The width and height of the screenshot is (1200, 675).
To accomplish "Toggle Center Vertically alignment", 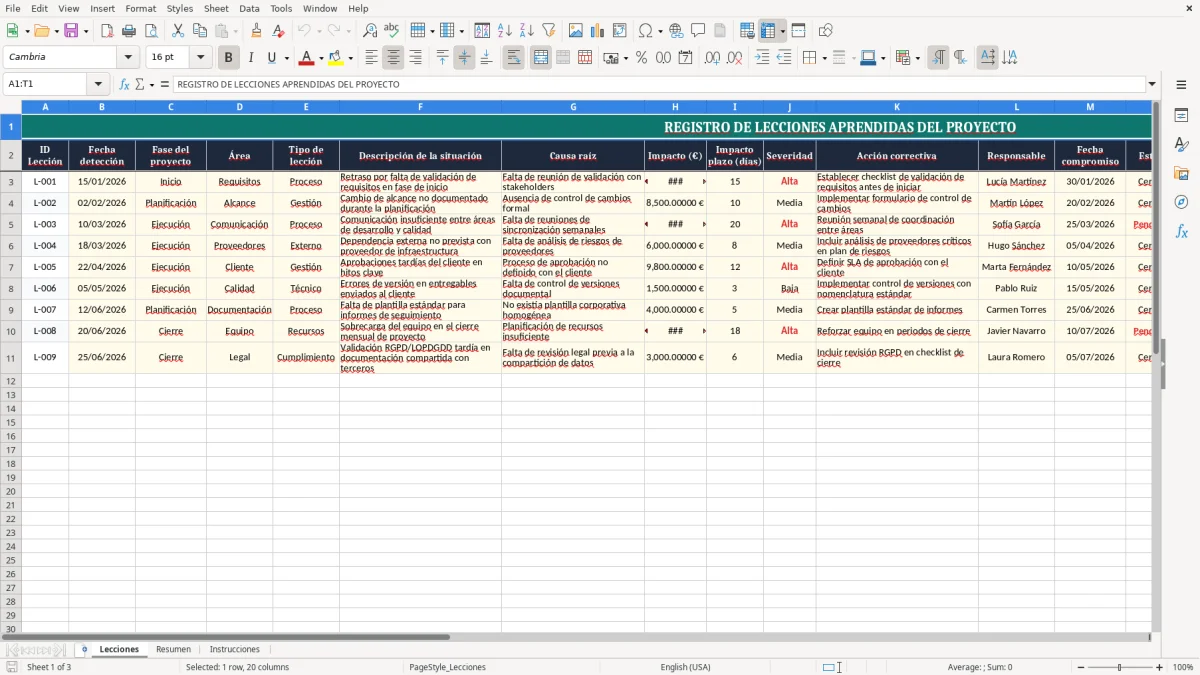I will pyautogui.click(x=464, y=58).
